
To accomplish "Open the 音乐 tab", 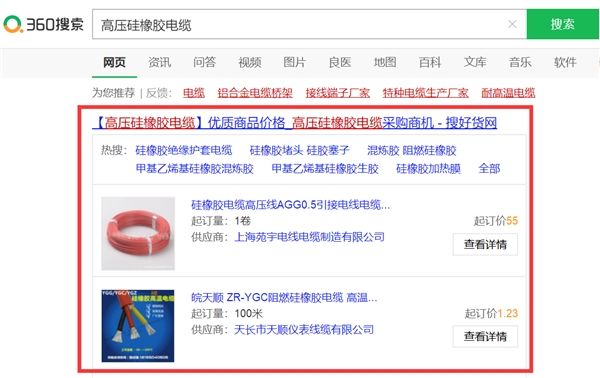I will tap(520, 62).
